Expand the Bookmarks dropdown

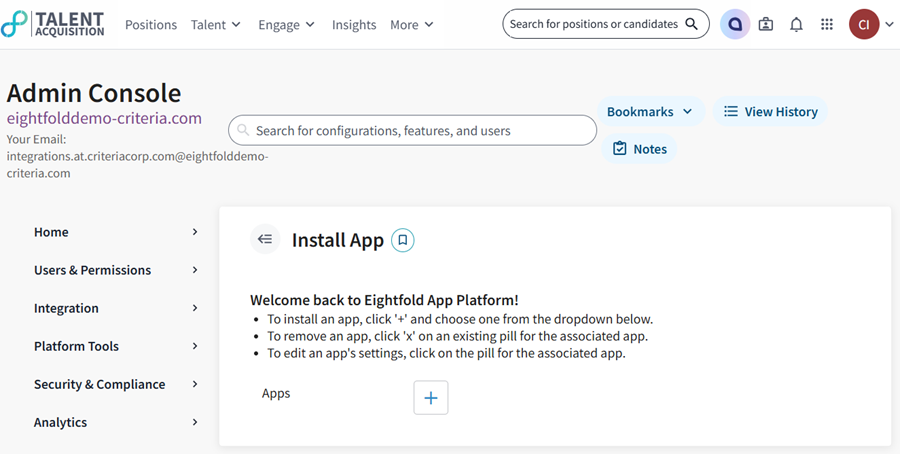click(650, 112)
